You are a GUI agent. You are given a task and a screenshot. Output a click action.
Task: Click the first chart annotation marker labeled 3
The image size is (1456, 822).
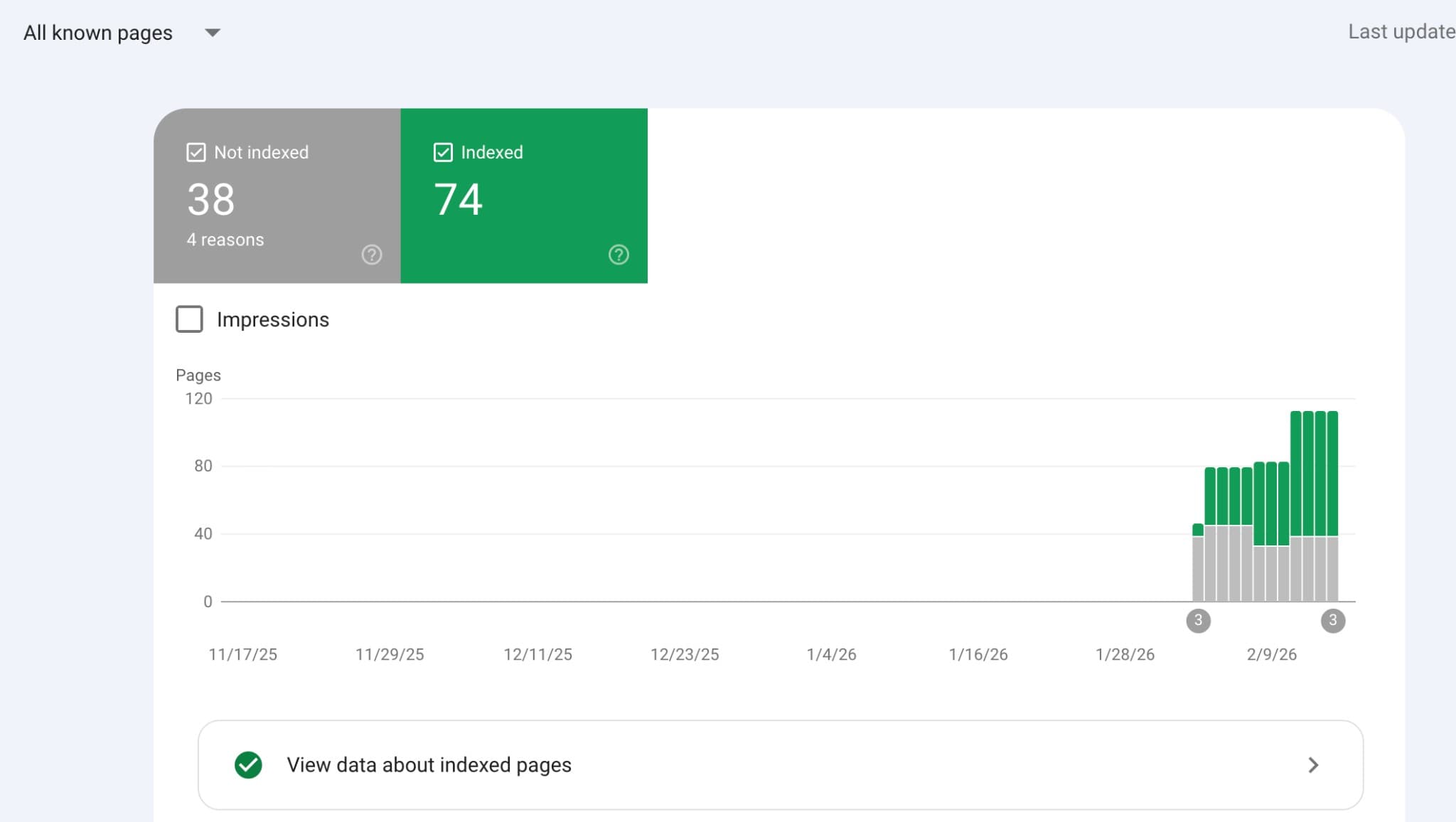(1198, 620)
